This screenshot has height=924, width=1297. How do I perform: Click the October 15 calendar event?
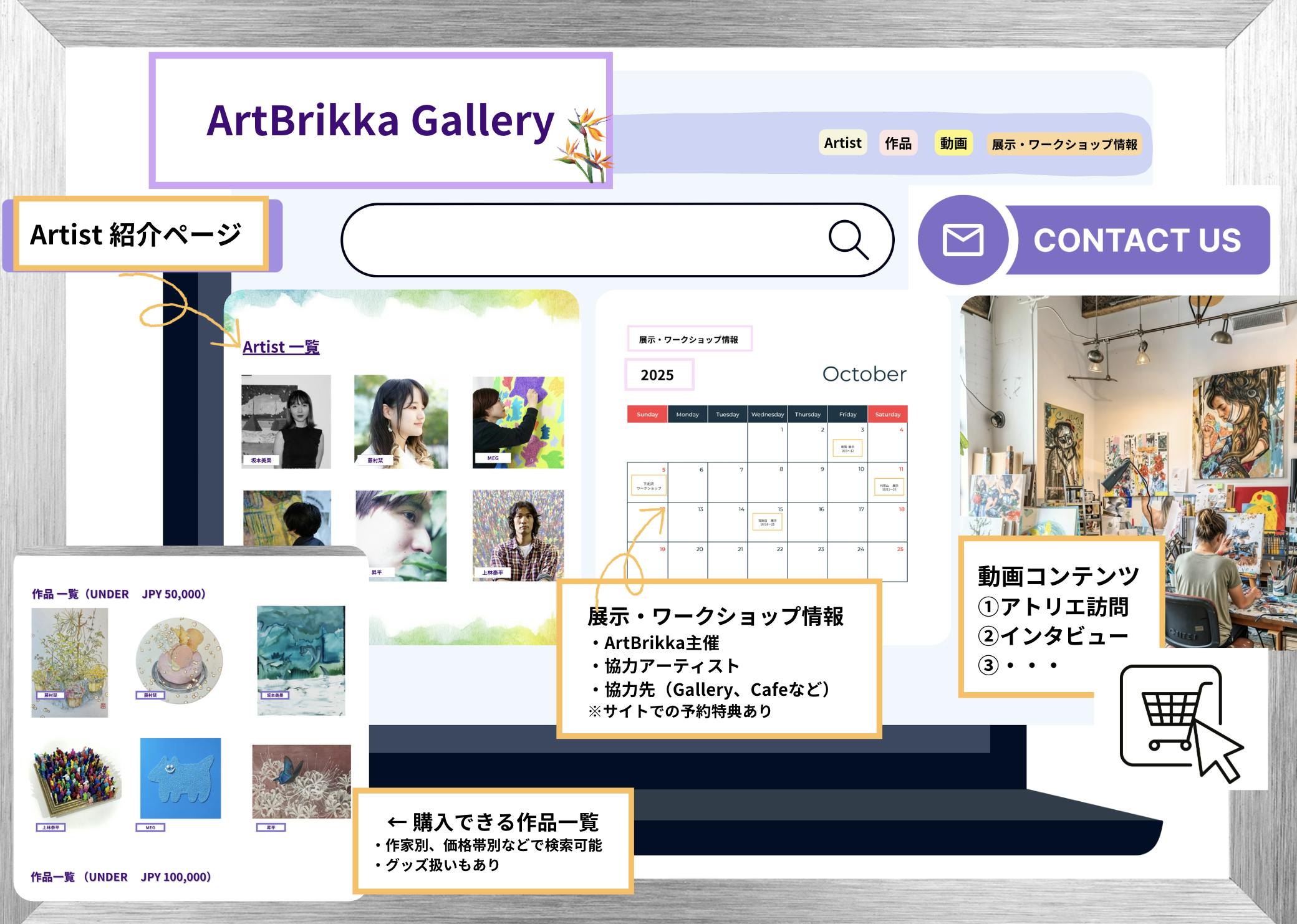pyautogui.click(x=767, y=522)
